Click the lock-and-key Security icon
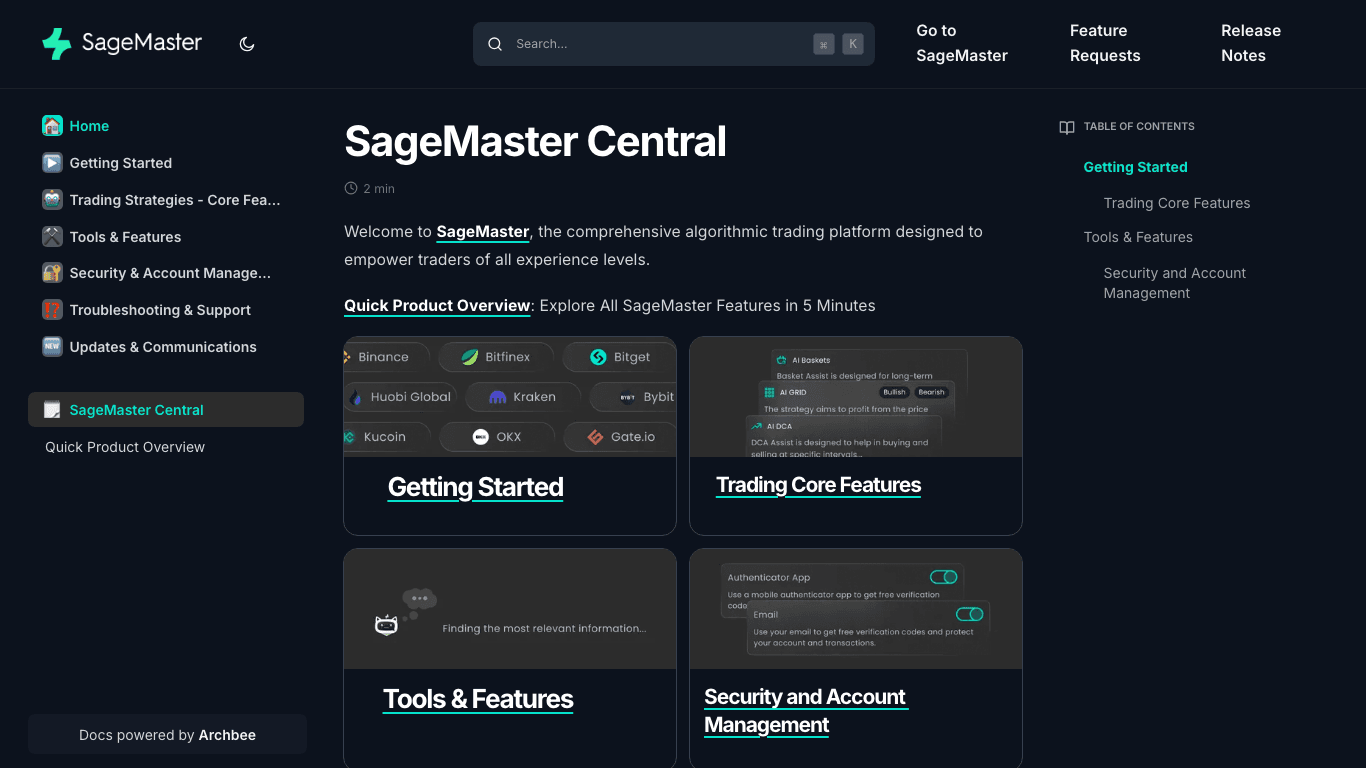This screenshot has height=768, width=1366. pyautogui.click(x=52, y=272)
